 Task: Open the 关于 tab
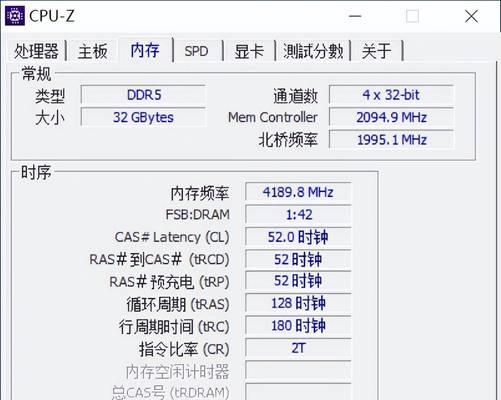pyautogui.click(x=376, y=51)
